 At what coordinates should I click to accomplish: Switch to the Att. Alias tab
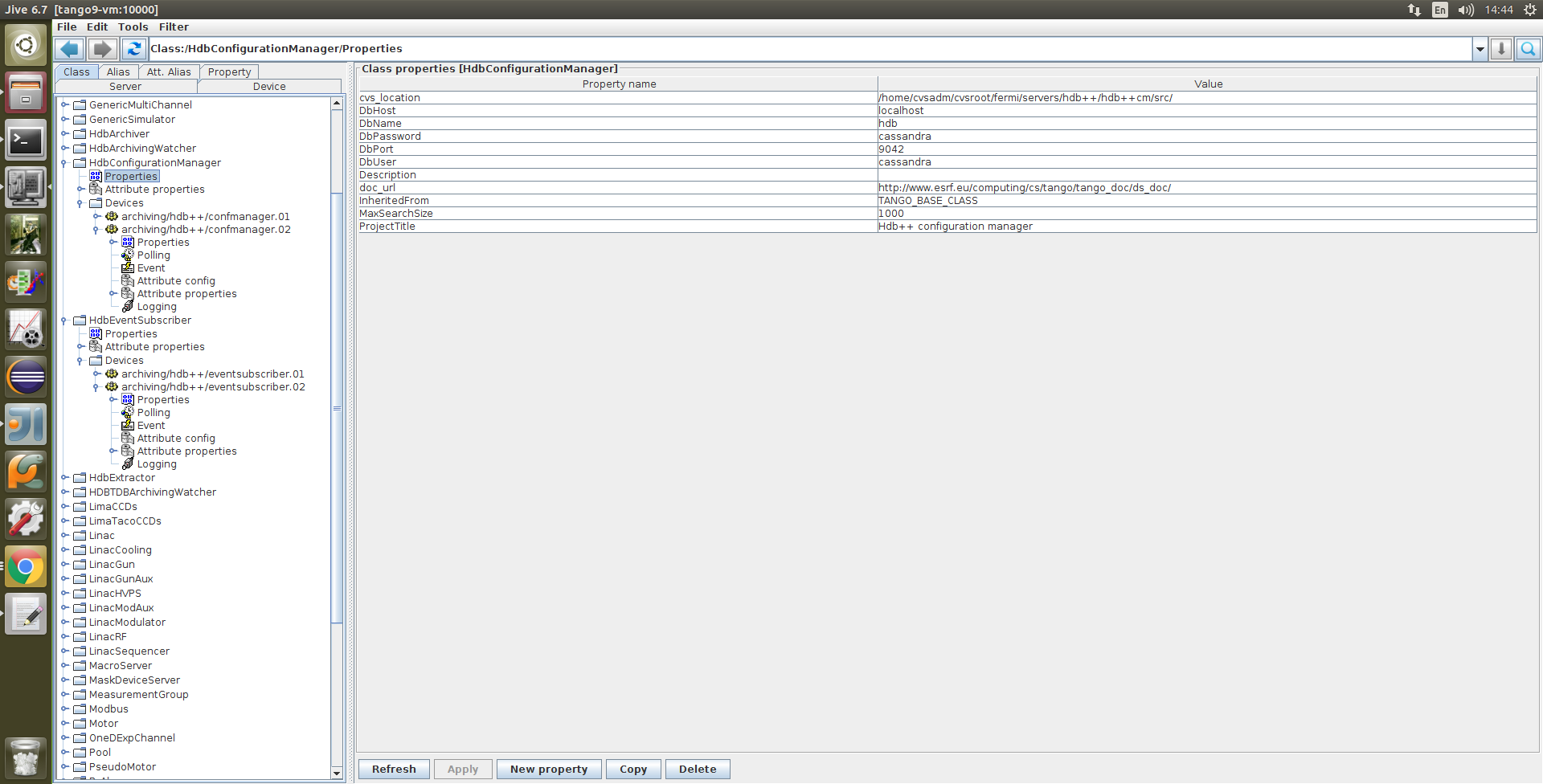(x=169, y=71)
